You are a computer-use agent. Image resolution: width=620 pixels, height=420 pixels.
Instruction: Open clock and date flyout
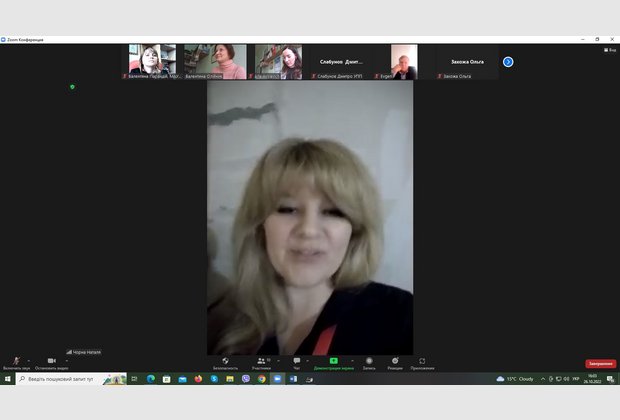point(592,379)
